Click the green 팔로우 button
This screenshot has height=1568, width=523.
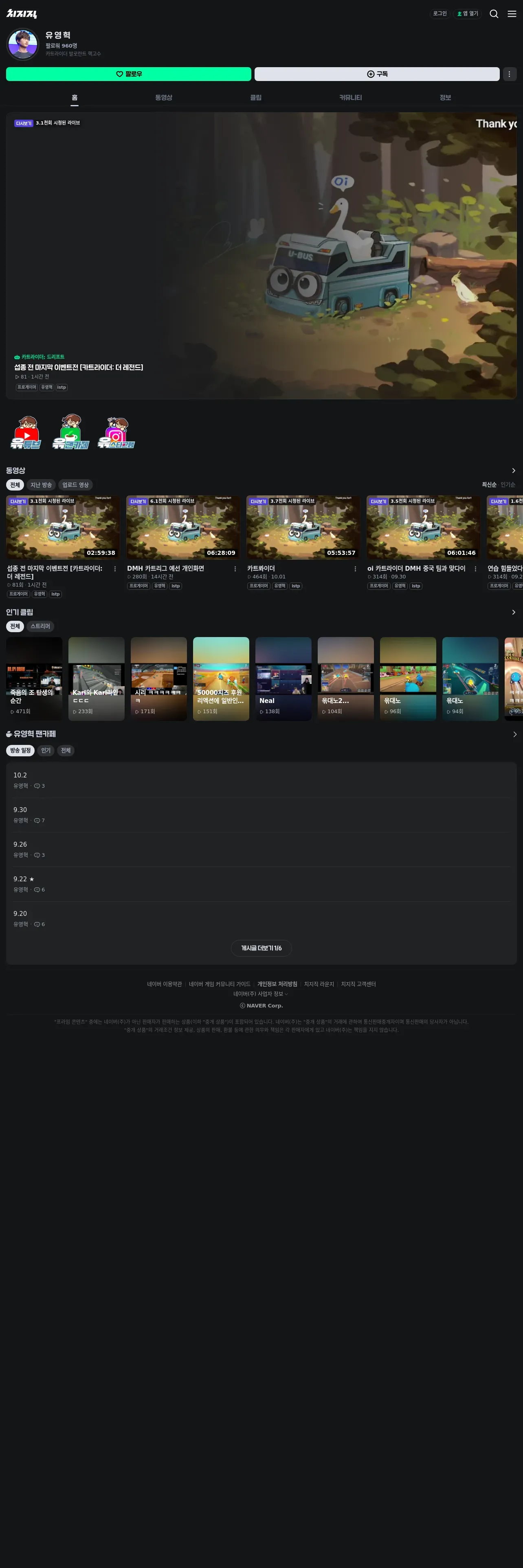click(x=128, y=74)
